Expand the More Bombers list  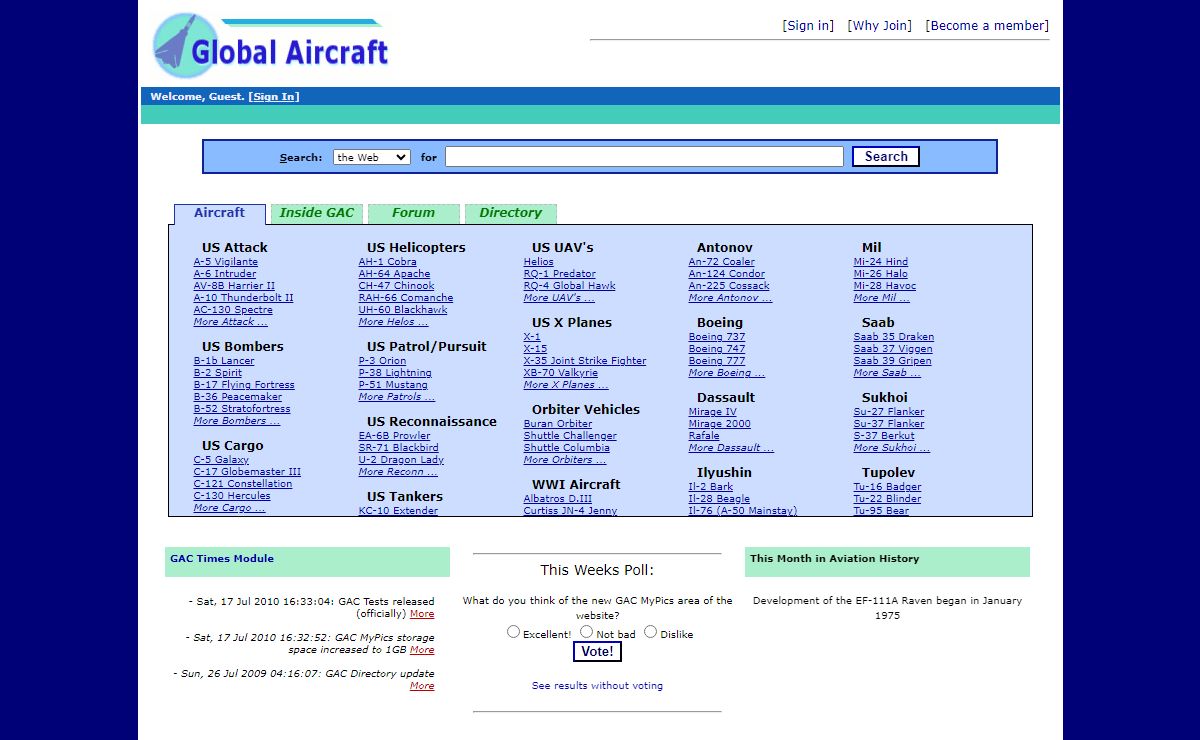tap(237, 421)
